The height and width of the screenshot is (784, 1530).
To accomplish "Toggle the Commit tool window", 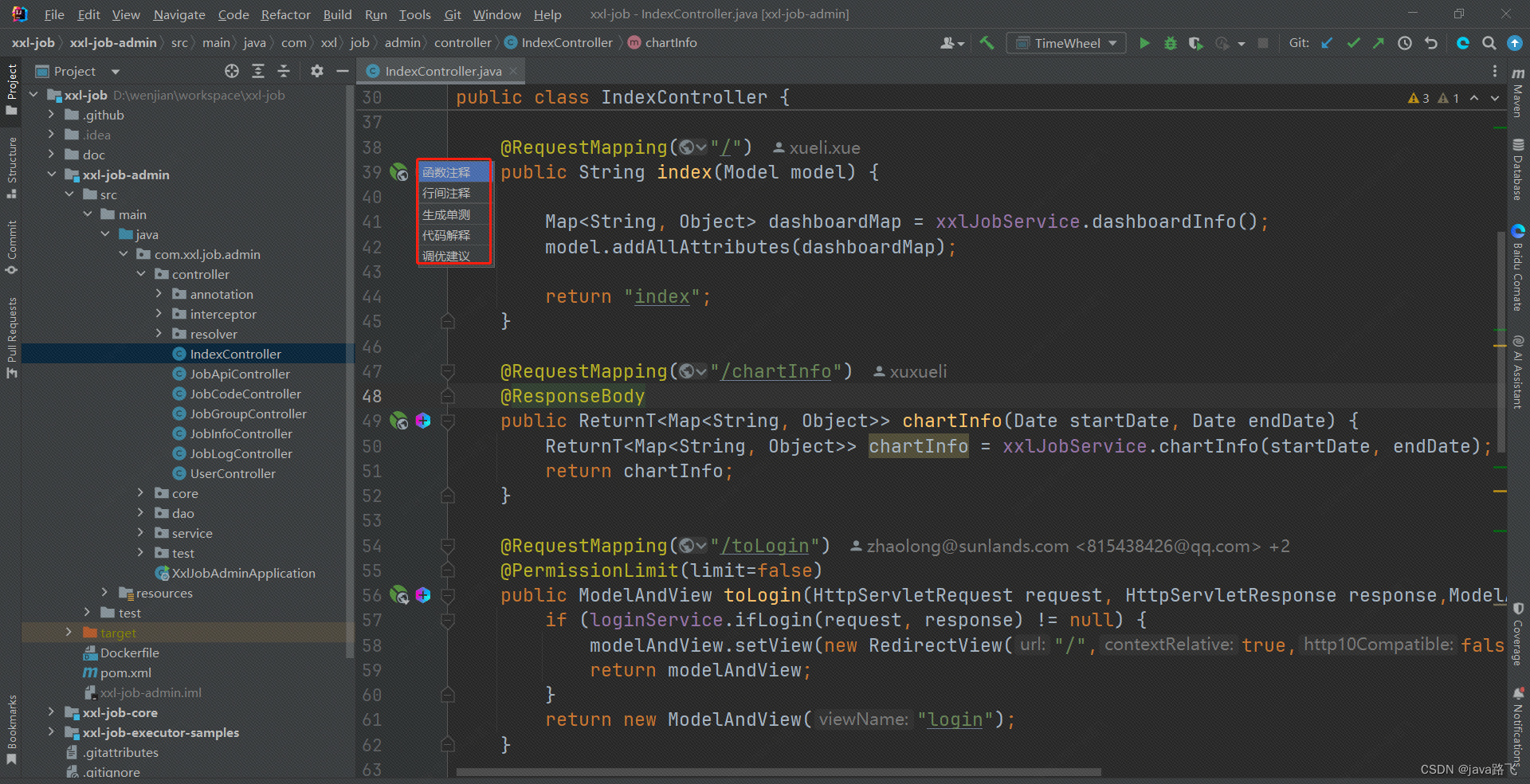I will click(11, 247).
